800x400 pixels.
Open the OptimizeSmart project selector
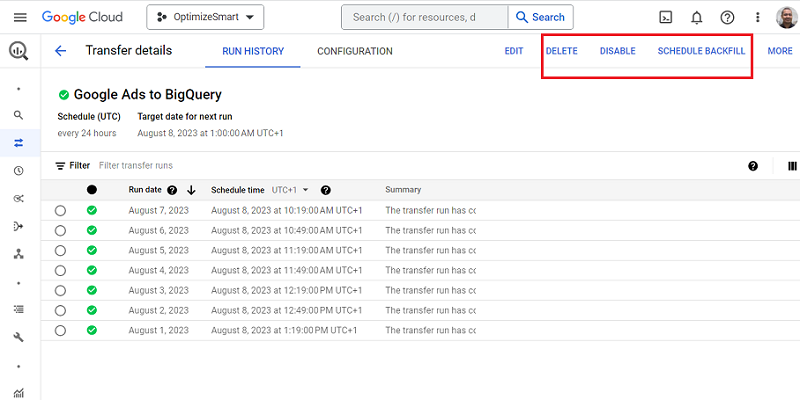(x=205, y=17)
